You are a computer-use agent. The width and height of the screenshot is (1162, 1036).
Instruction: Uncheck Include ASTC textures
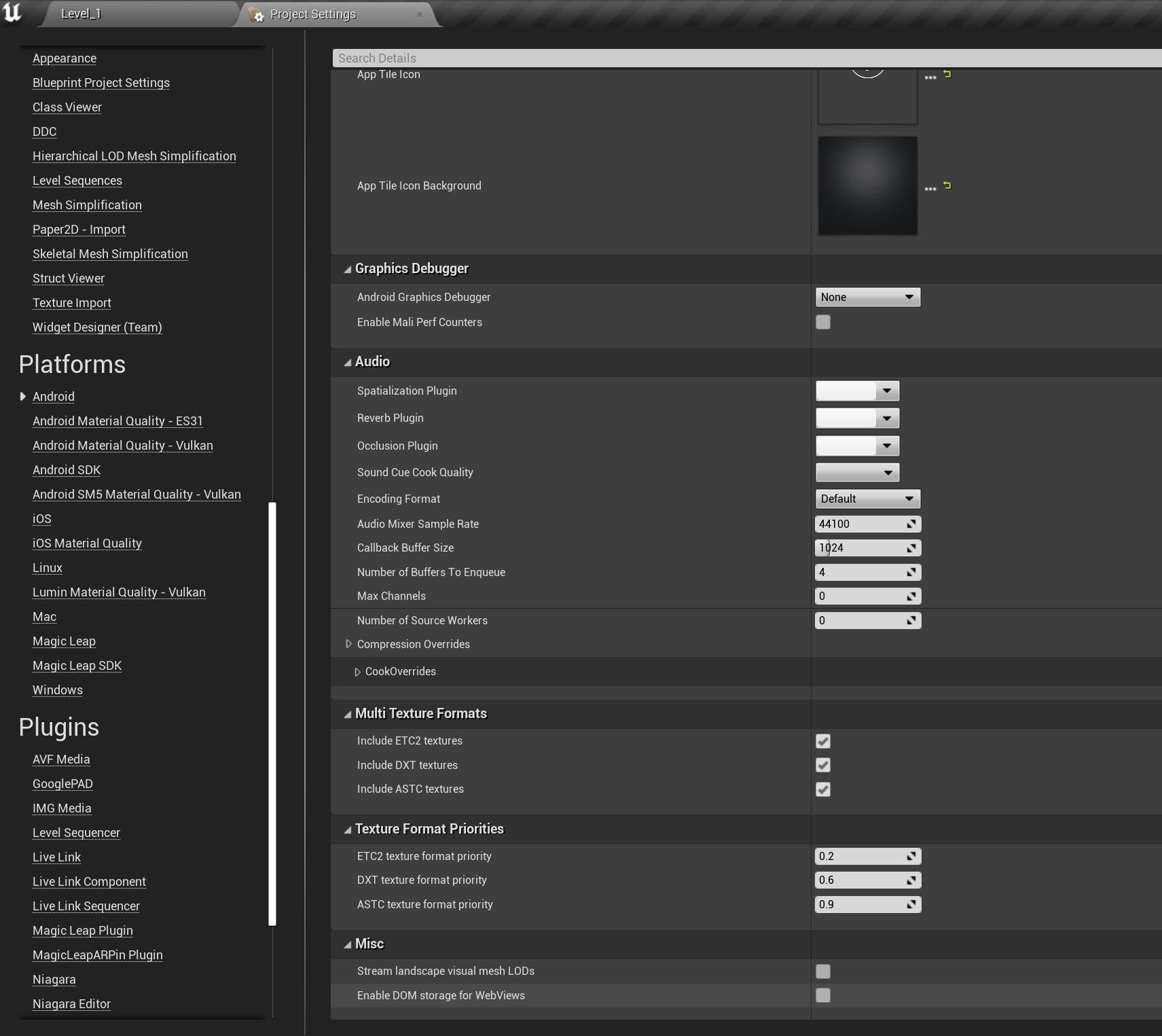823,789
